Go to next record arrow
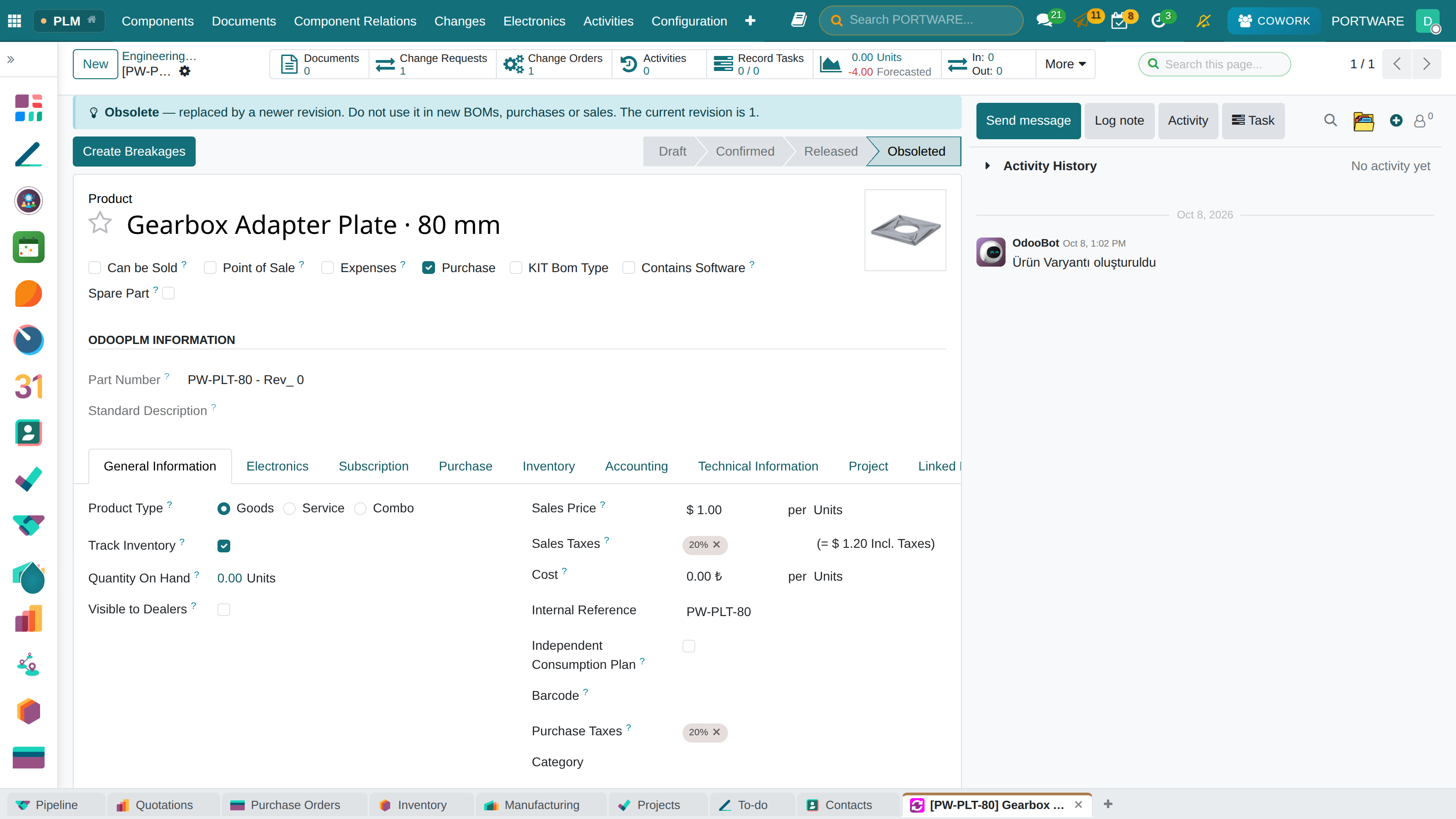The image size is (1456, 819). pyautogui.click(x=1426, y=64)
